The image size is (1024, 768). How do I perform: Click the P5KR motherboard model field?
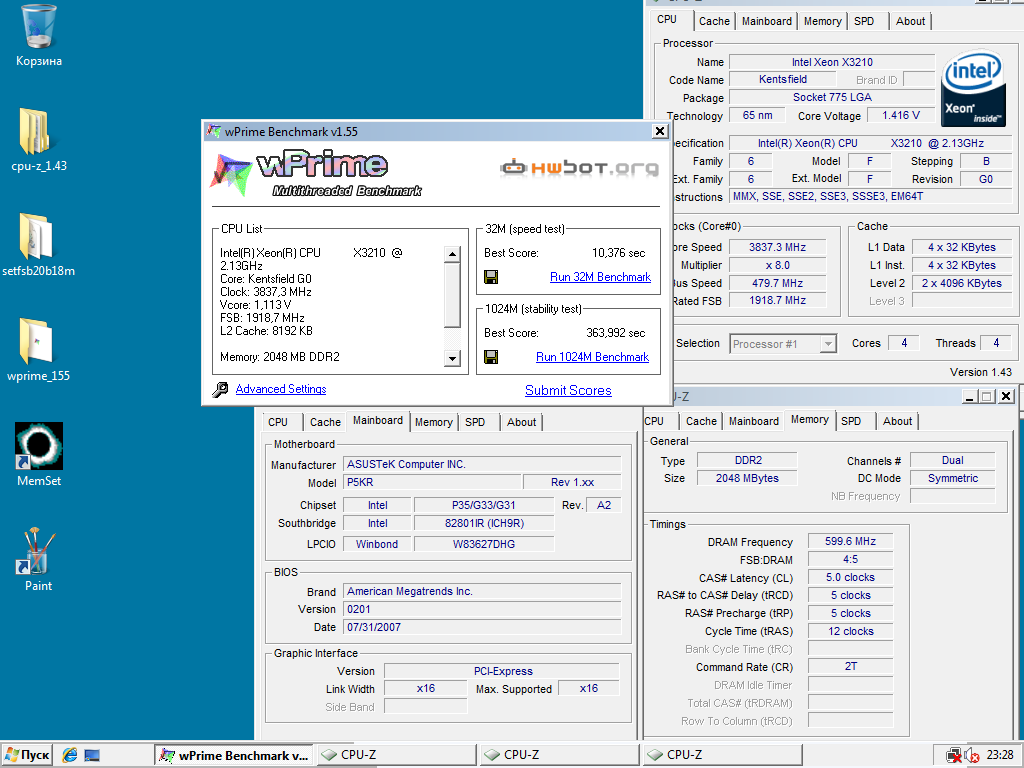pyautogui.click(x=432, y=482)
